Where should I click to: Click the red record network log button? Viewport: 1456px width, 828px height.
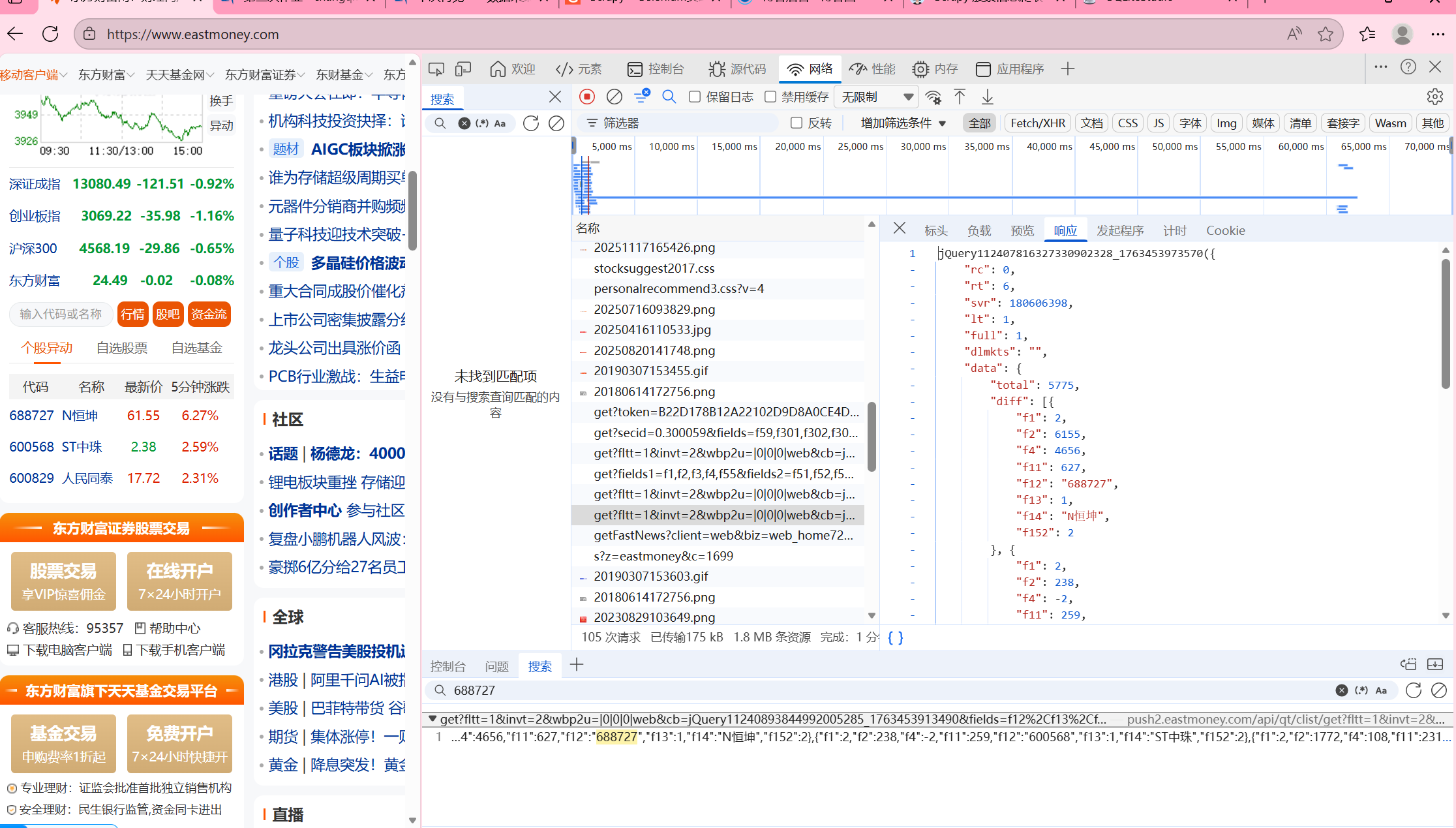pos(586,97)
